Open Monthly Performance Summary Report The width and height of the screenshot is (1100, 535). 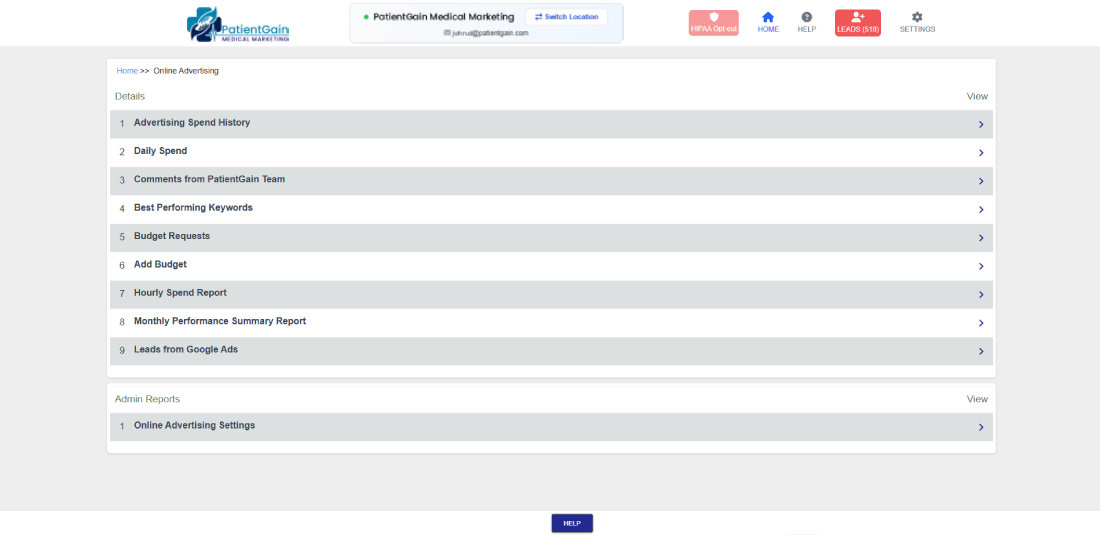(x=220, y=321)
